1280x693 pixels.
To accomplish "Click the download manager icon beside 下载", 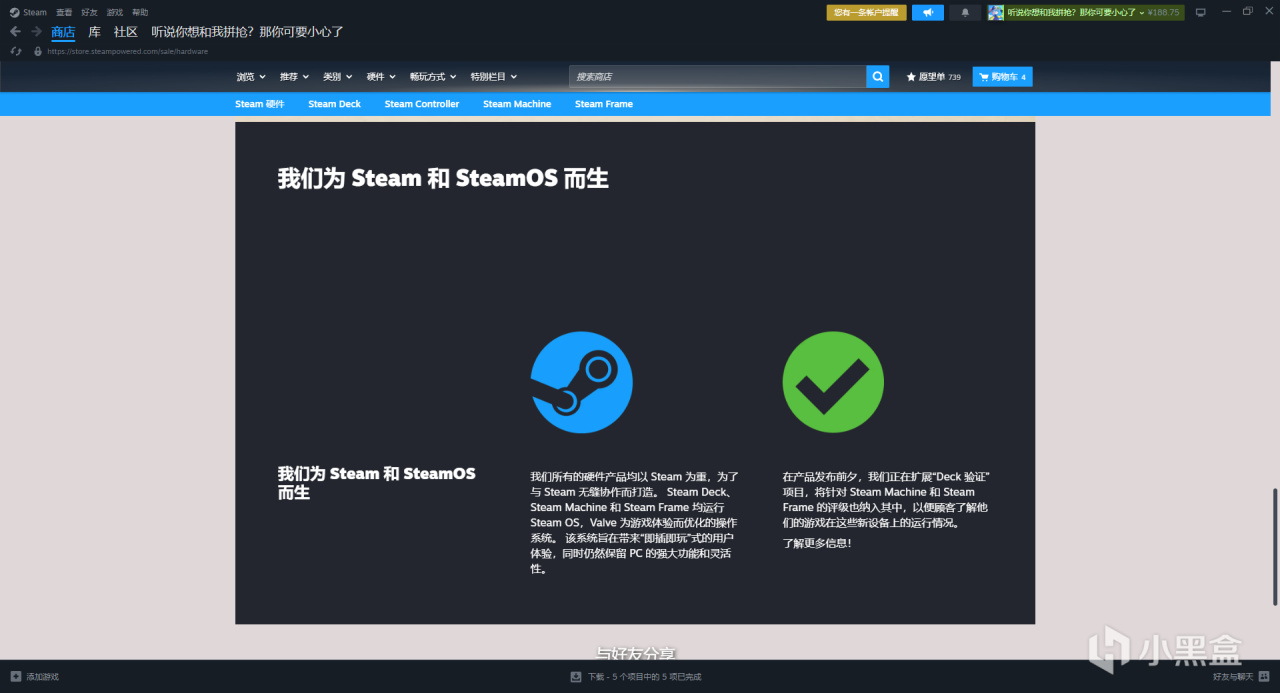I will (x=576, y=677).
